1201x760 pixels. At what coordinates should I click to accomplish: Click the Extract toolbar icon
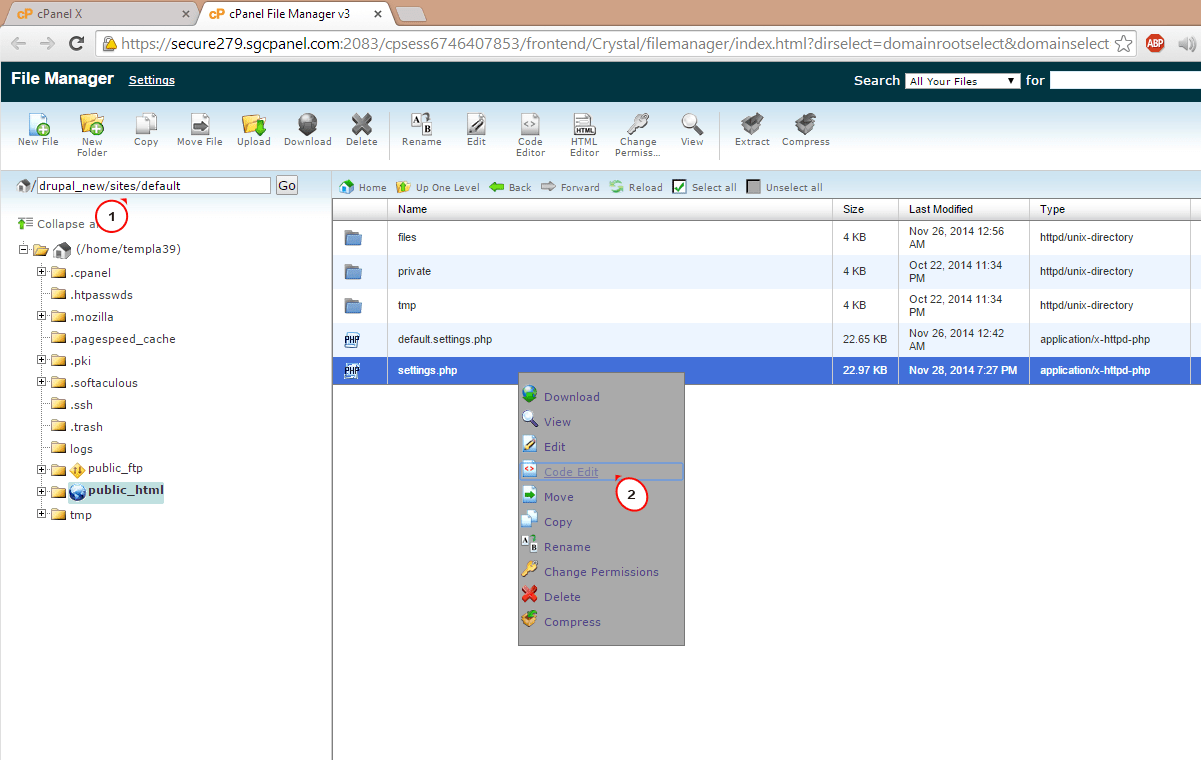click(752, 124)
